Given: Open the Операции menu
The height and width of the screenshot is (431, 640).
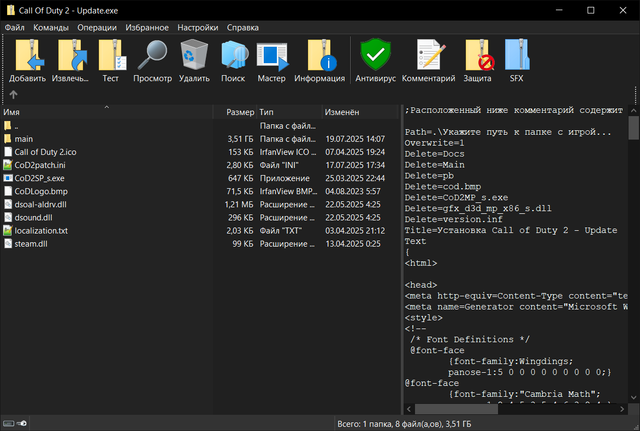Looking at the screenshot, I should tap(97, 27).
